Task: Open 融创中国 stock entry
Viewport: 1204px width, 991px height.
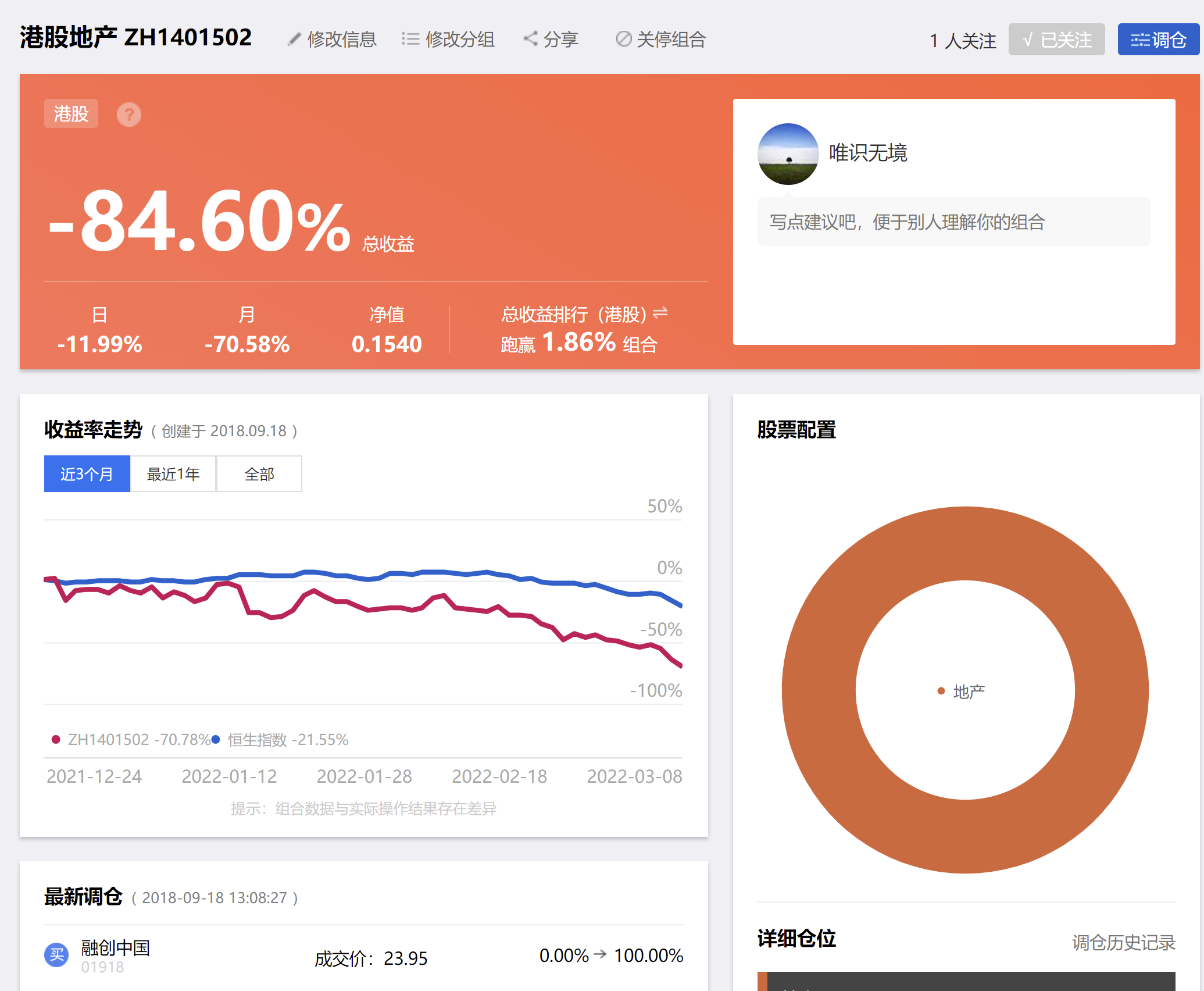Action: [115, 948]
